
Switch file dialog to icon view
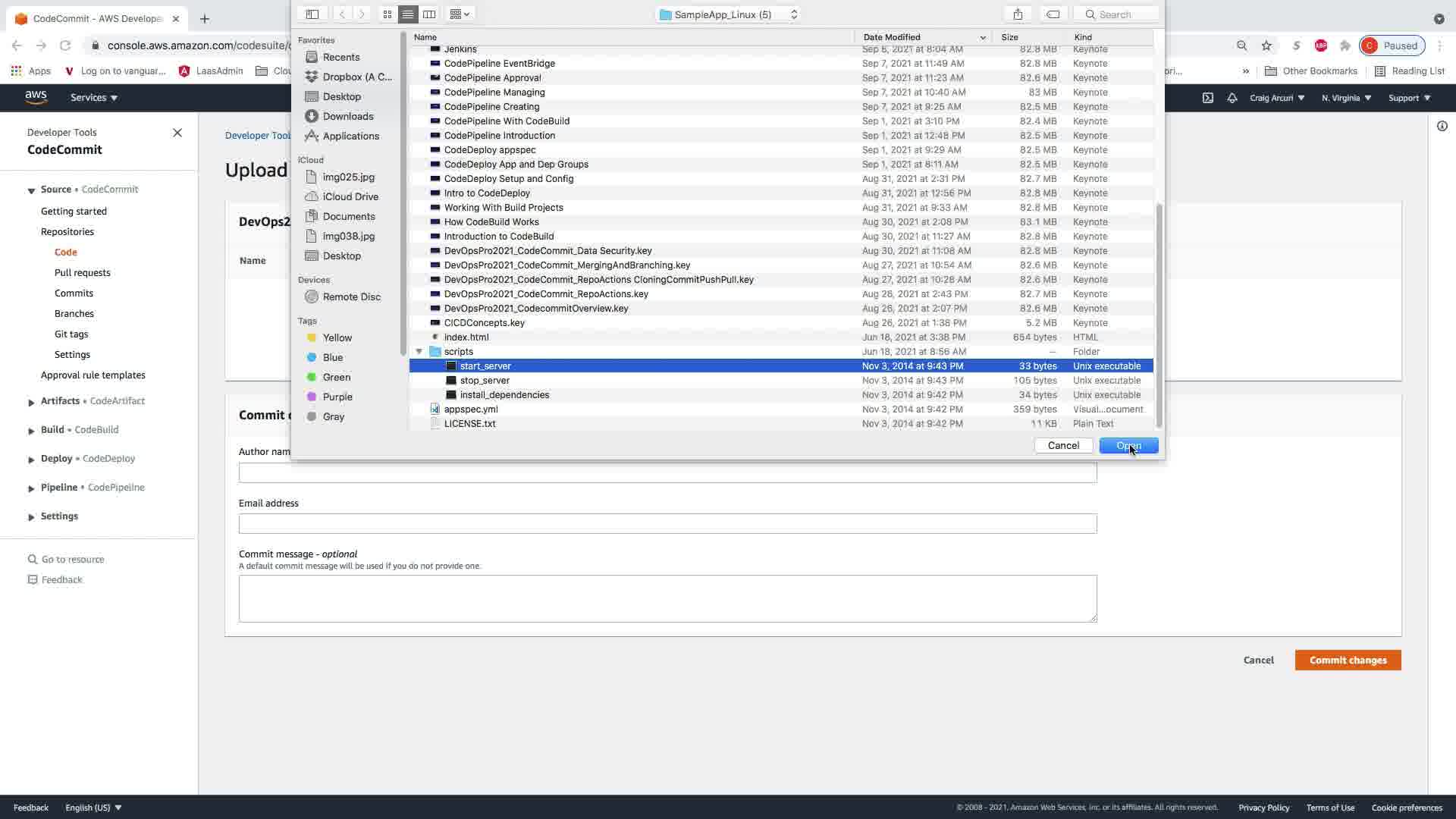388,14
